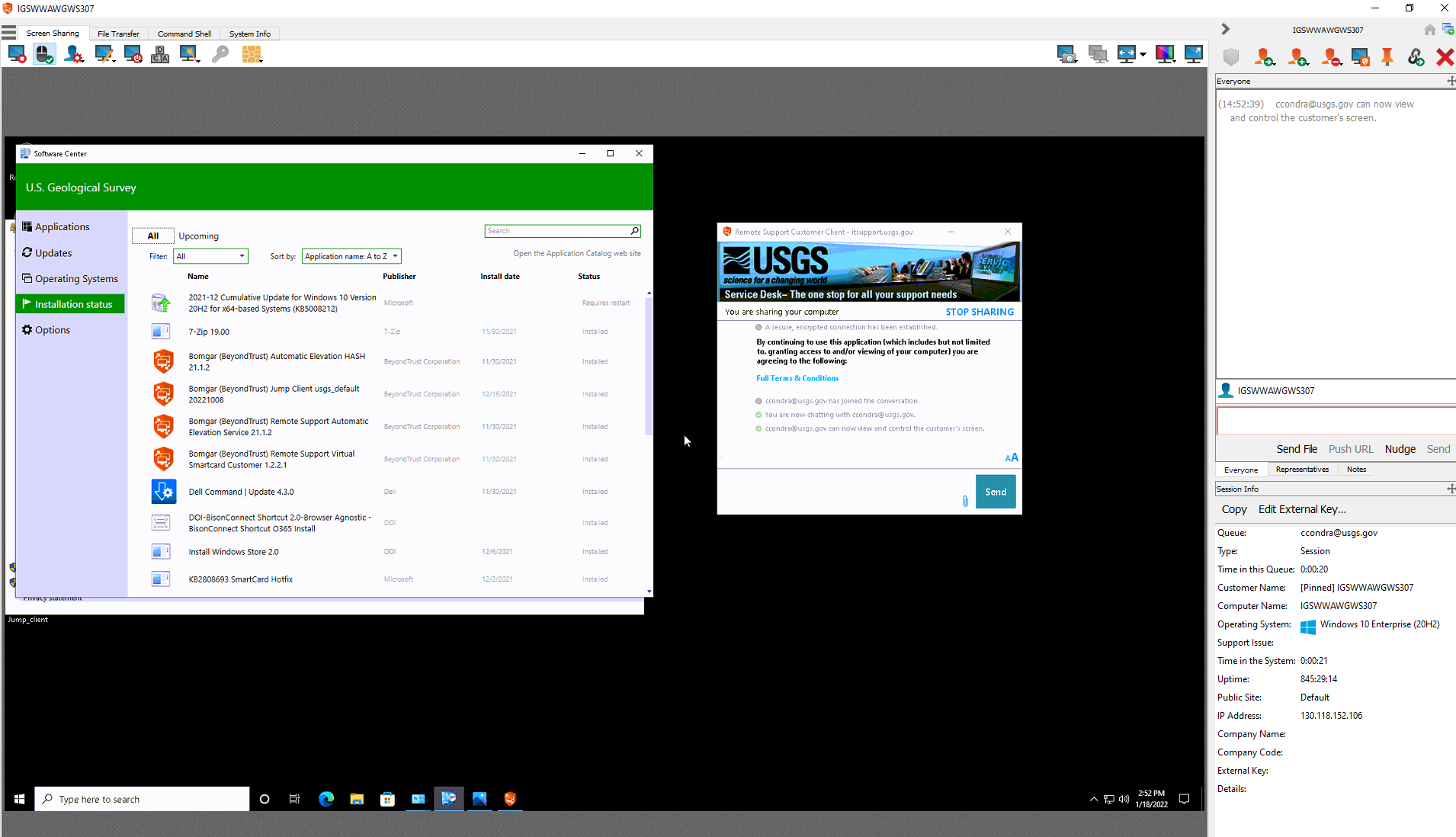1456x837 pixels.
Task: Click the Send button in customer client
Action: point(996,492)
